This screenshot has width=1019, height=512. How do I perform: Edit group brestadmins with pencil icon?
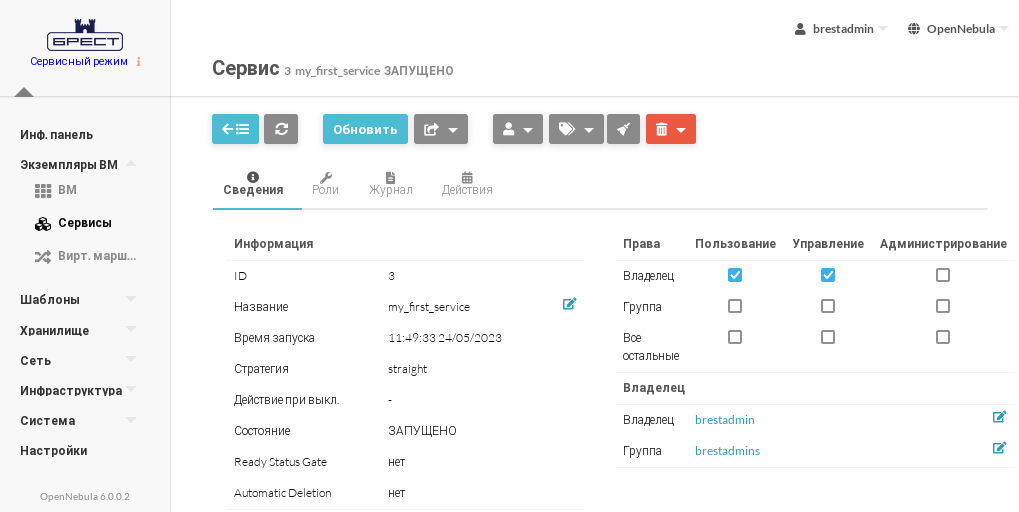point(999,448)
